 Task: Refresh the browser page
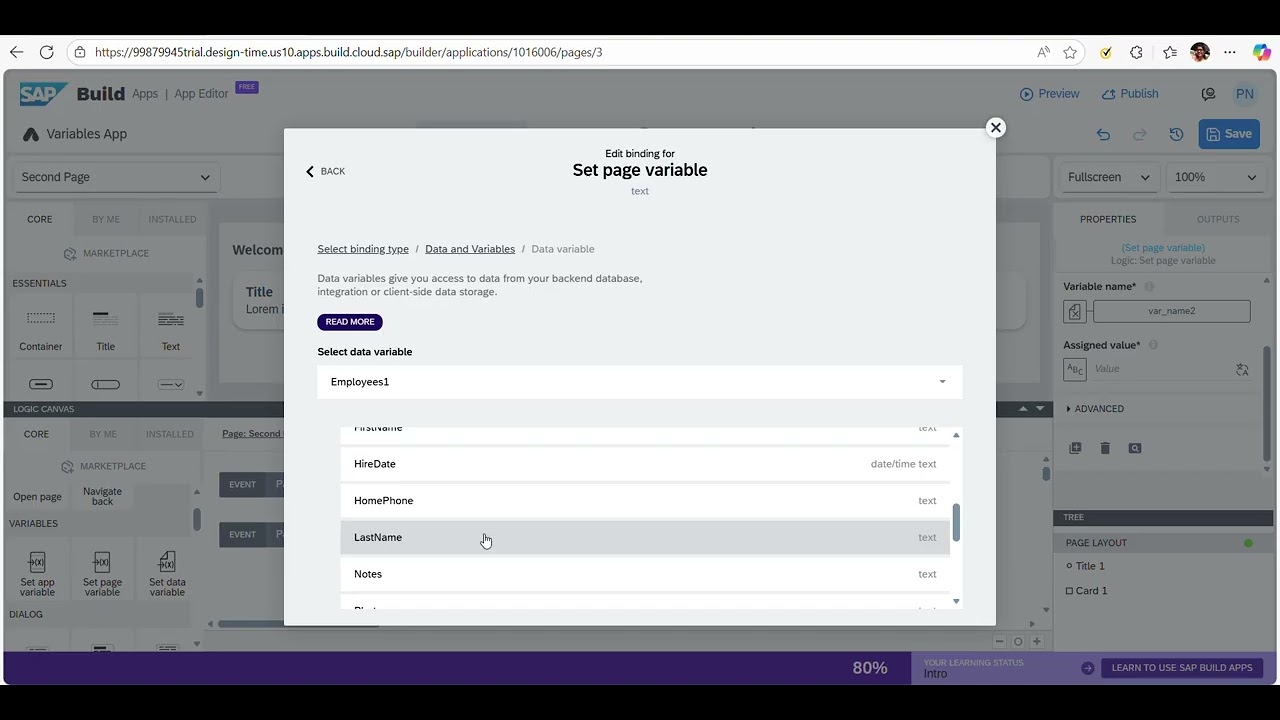pyautogui.click(x=46, y=52)
